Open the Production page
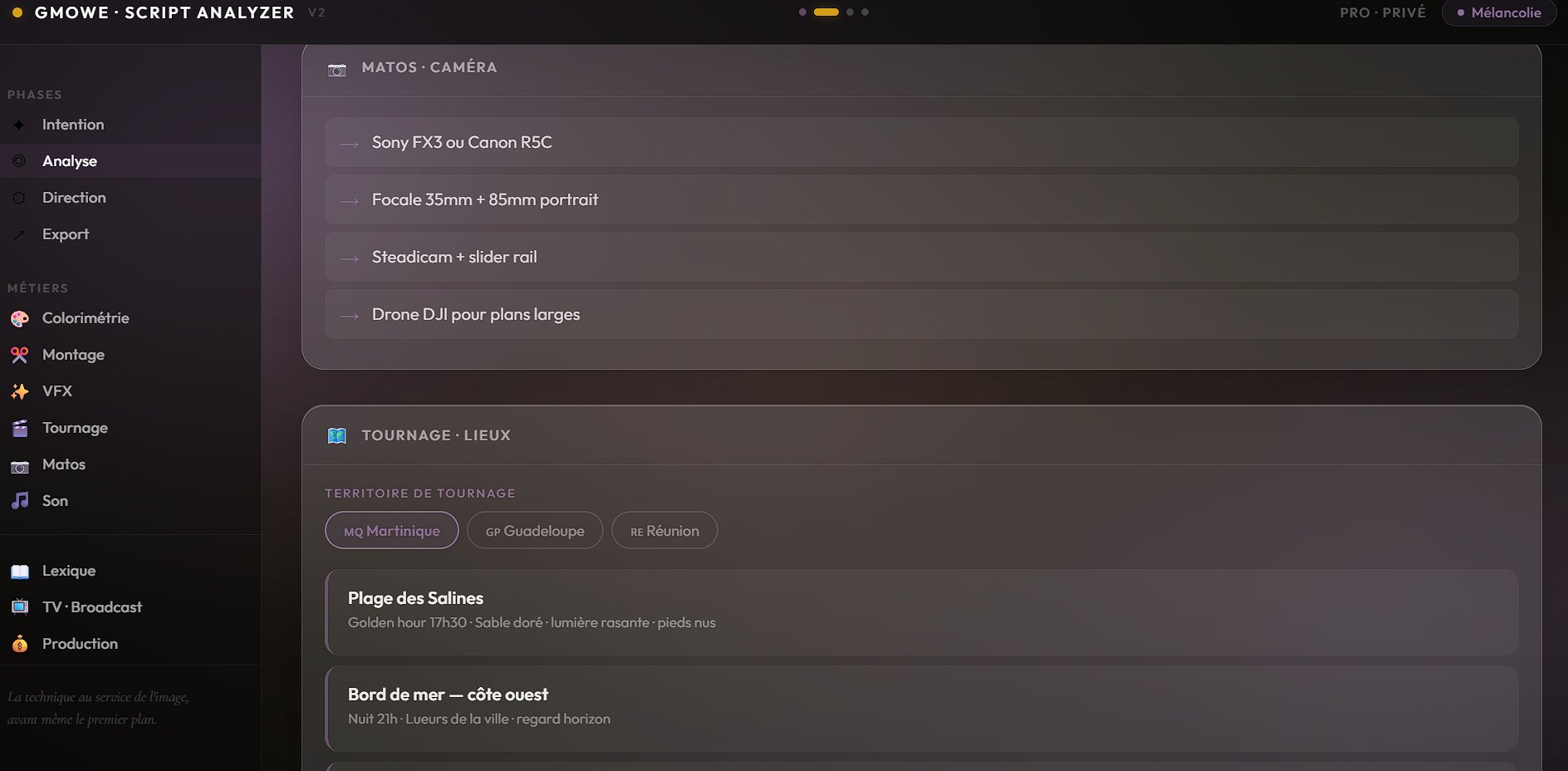The image size is (1568, 771). (x=130, y=644)
